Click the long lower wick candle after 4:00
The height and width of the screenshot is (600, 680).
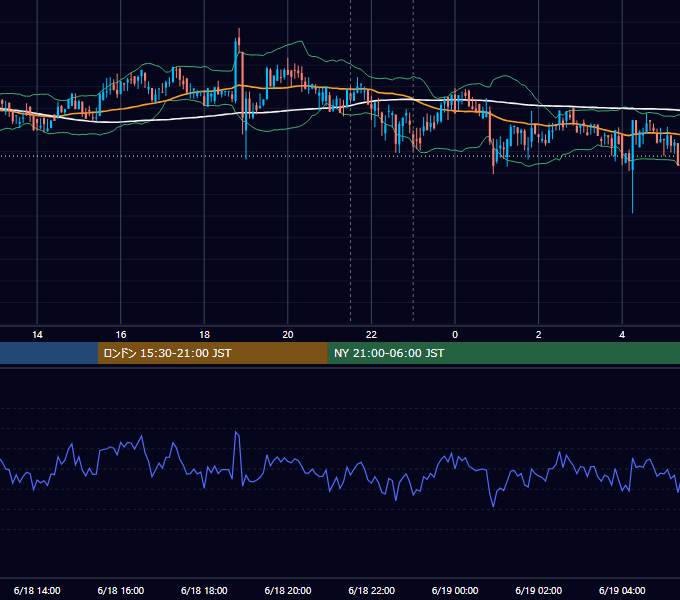632,167
